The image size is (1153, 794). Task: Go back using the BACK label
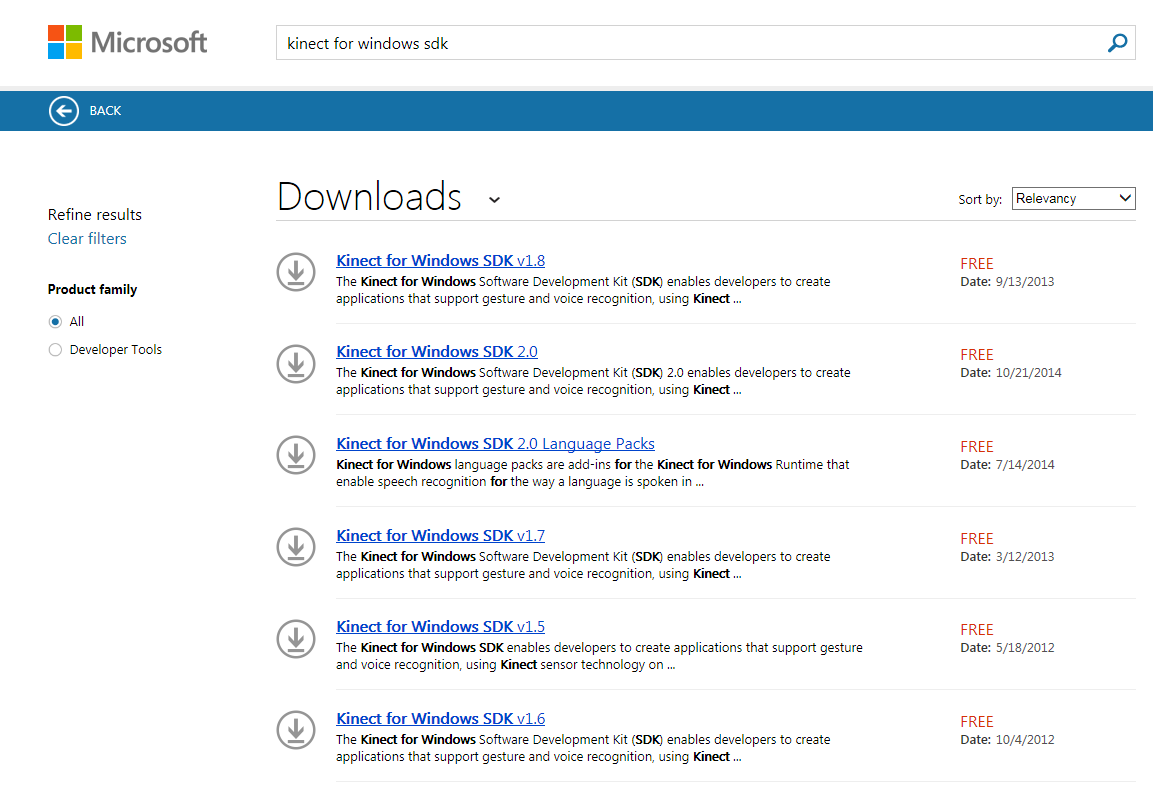click(x=105, y=111)
